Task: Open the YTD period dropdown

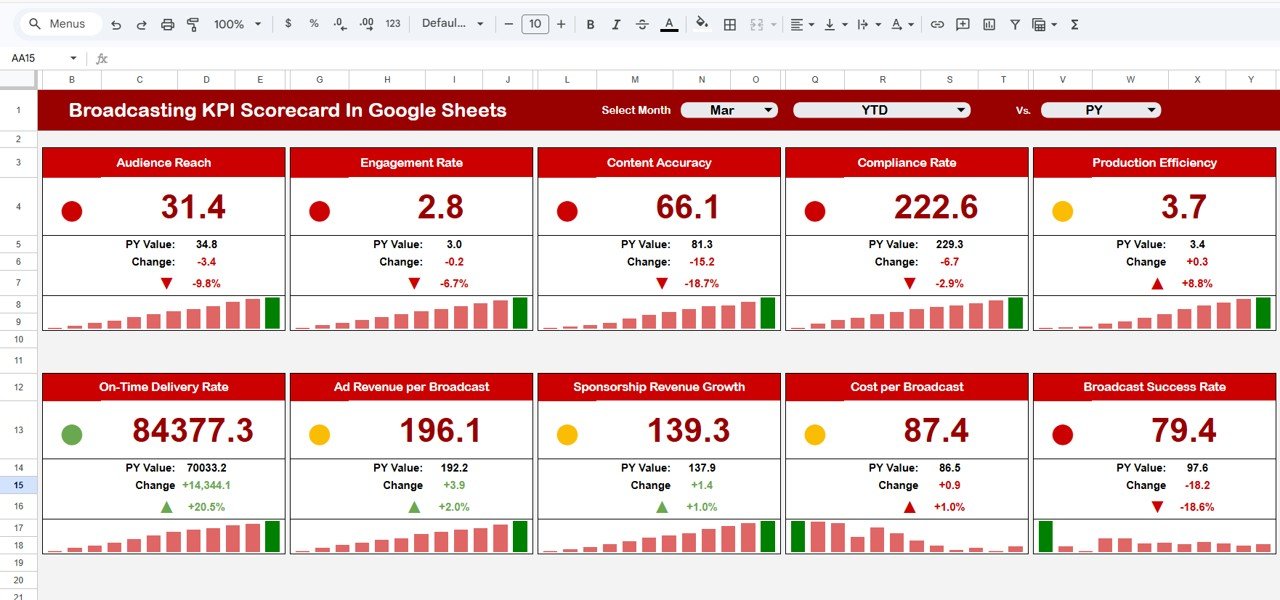Action: click(881, 110)
